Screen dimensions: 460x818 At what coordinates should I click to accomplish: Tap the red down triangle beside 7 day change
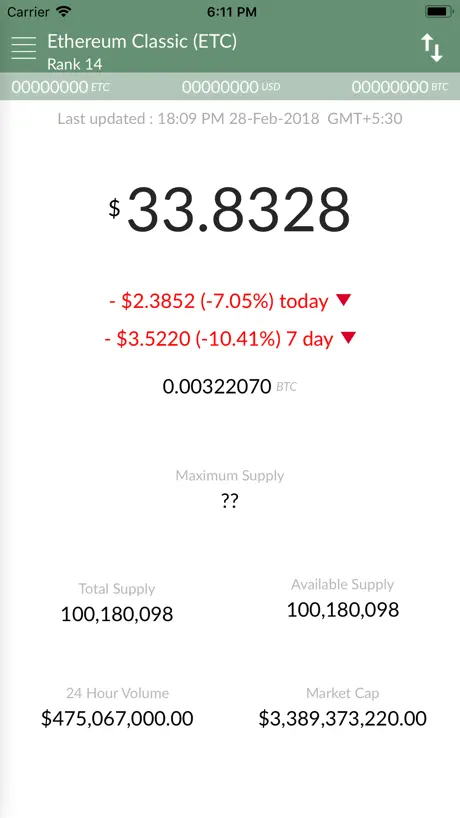click(348, 338)
